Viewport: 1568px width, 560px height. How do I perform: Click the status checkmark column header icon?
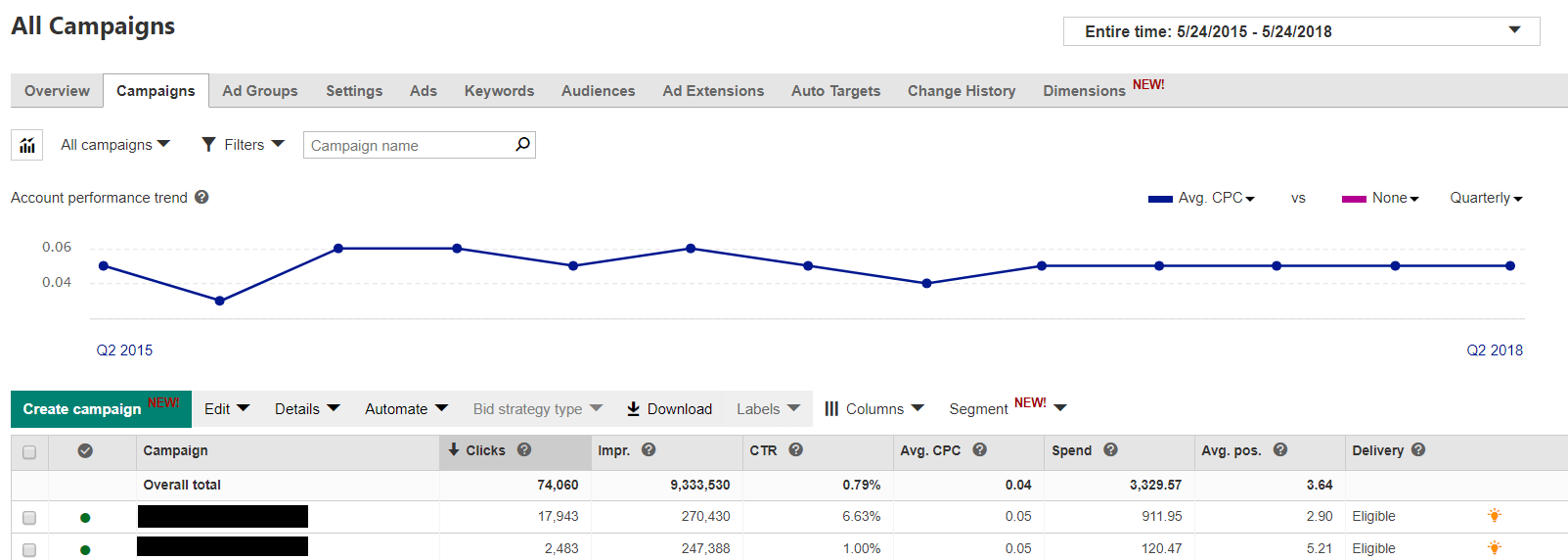[85, 450]
